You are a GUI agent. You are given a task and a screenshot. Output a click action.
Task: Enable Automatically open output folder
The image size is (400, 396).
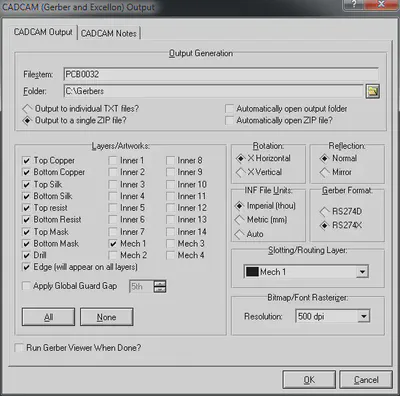tap(286, 109)
